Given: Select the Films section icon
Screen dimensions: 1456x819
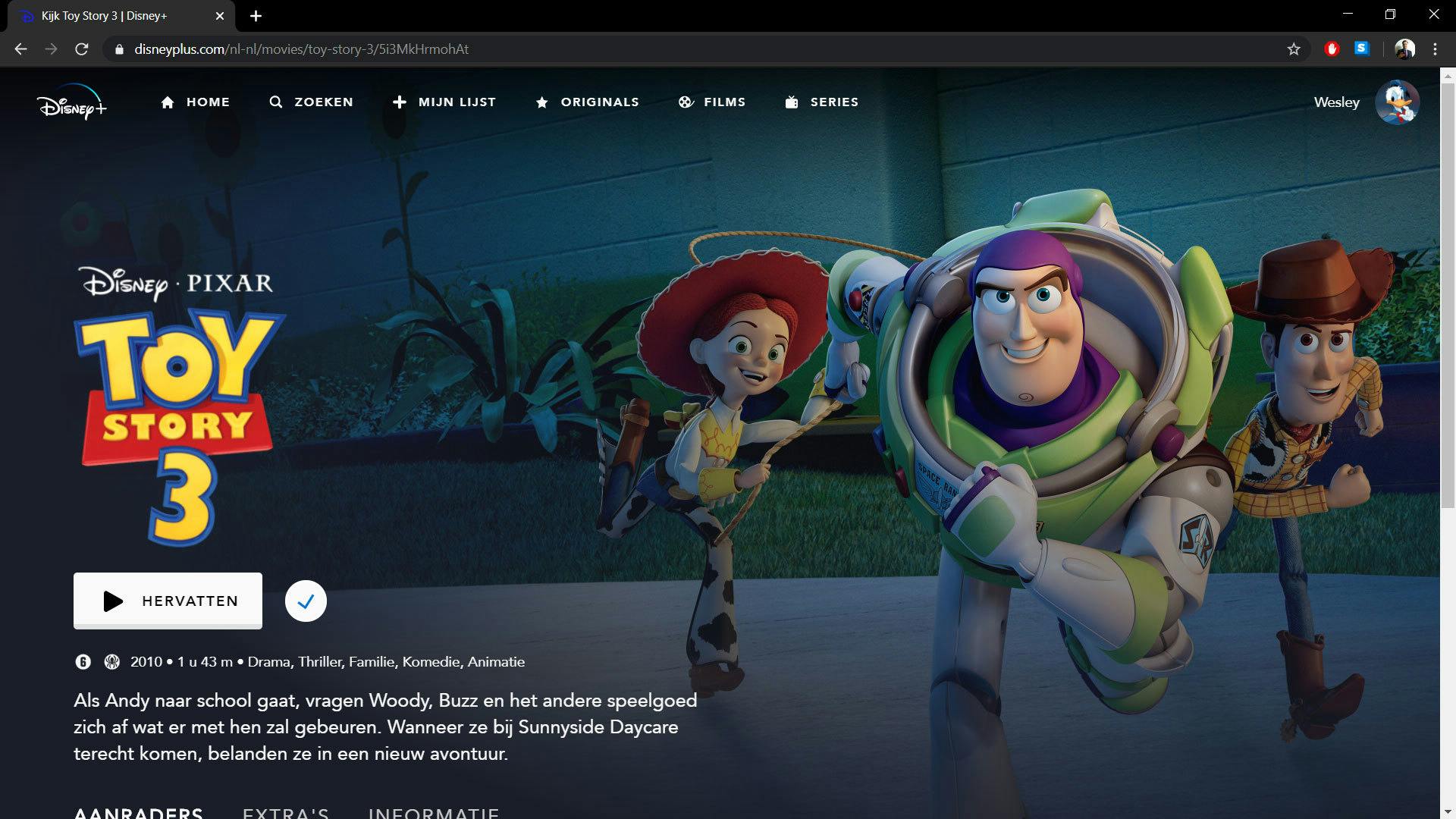Looking at the screenshot, I should coord(686,102).
